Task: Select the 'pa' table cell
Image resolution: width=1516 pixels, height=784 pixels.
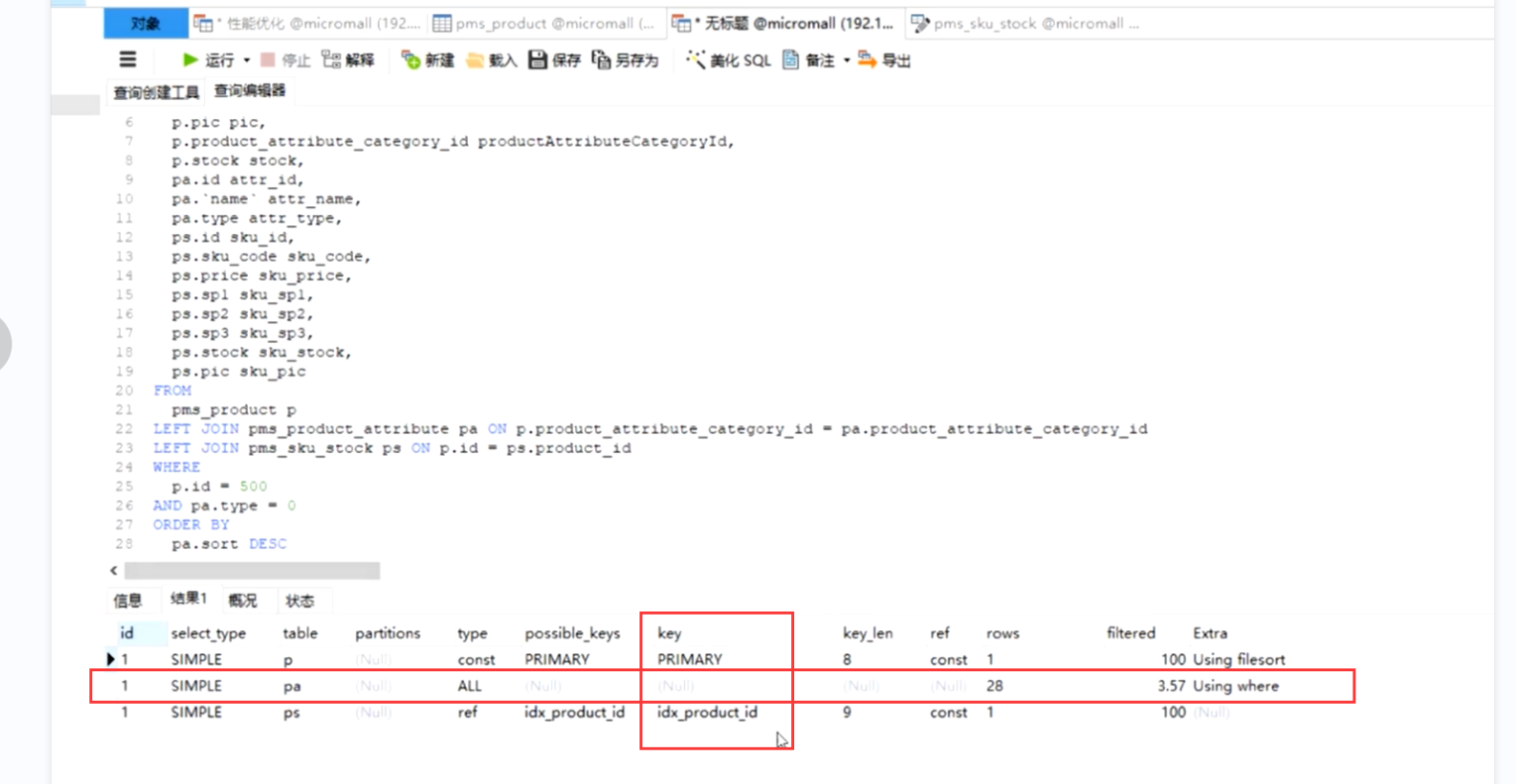Action: pos(292,687)
